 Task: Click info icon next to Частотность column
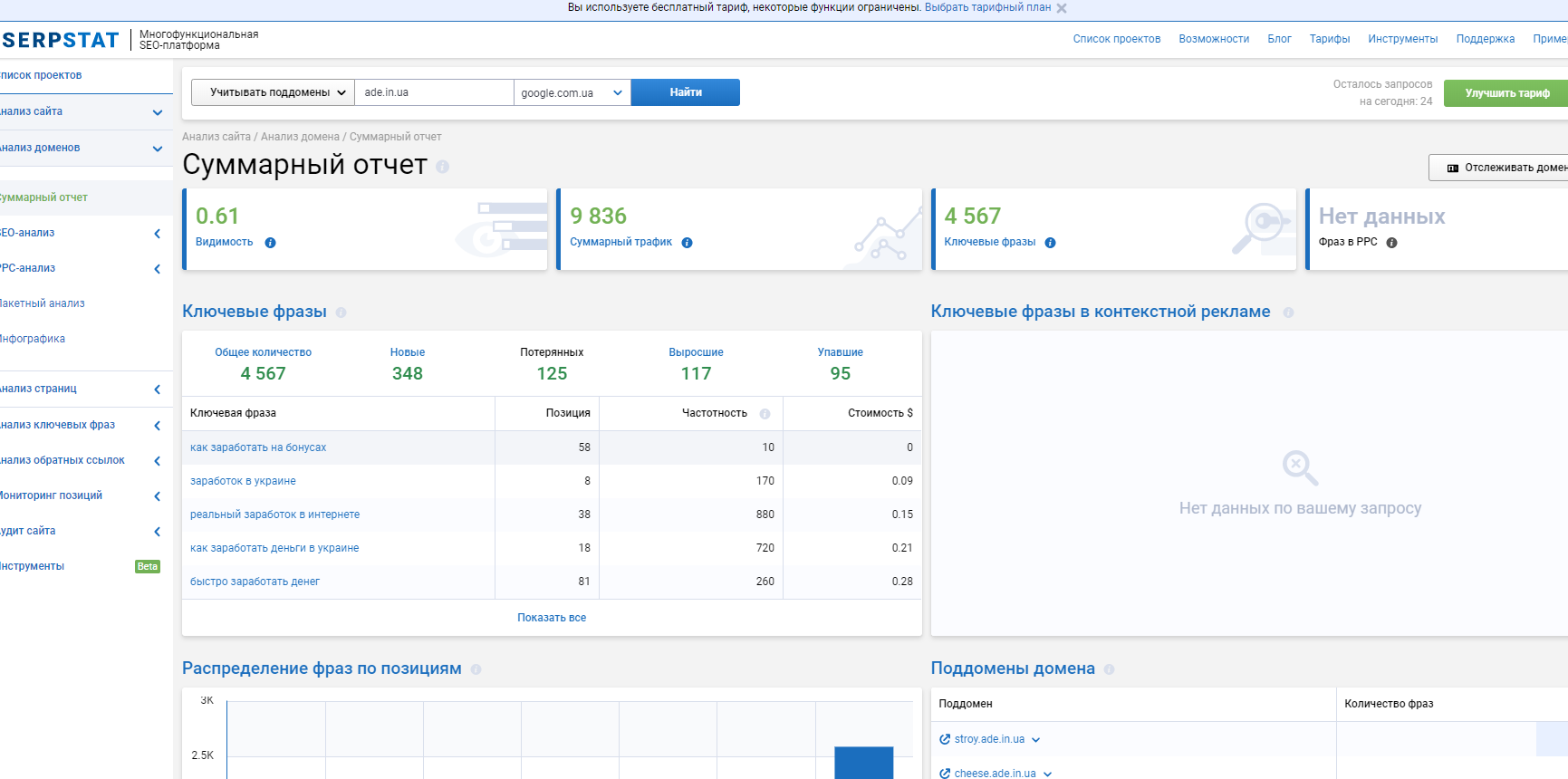(x=765, y=414)
